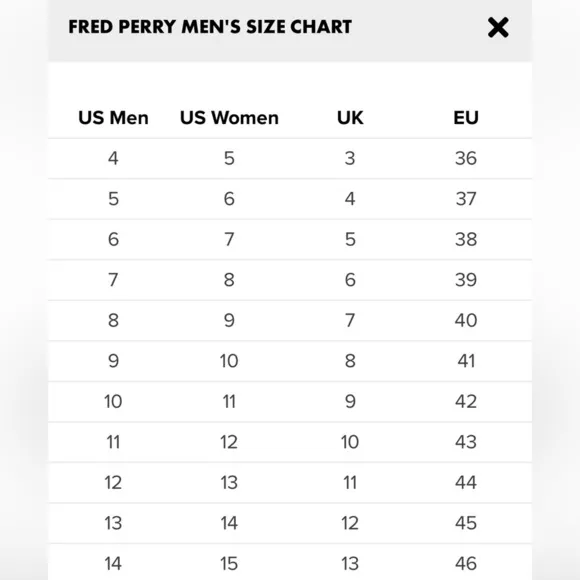Image resolution: width=580 pixels, height=580 pixels.
Task: Click US Men size 10 cell
Action: point(113,401)
